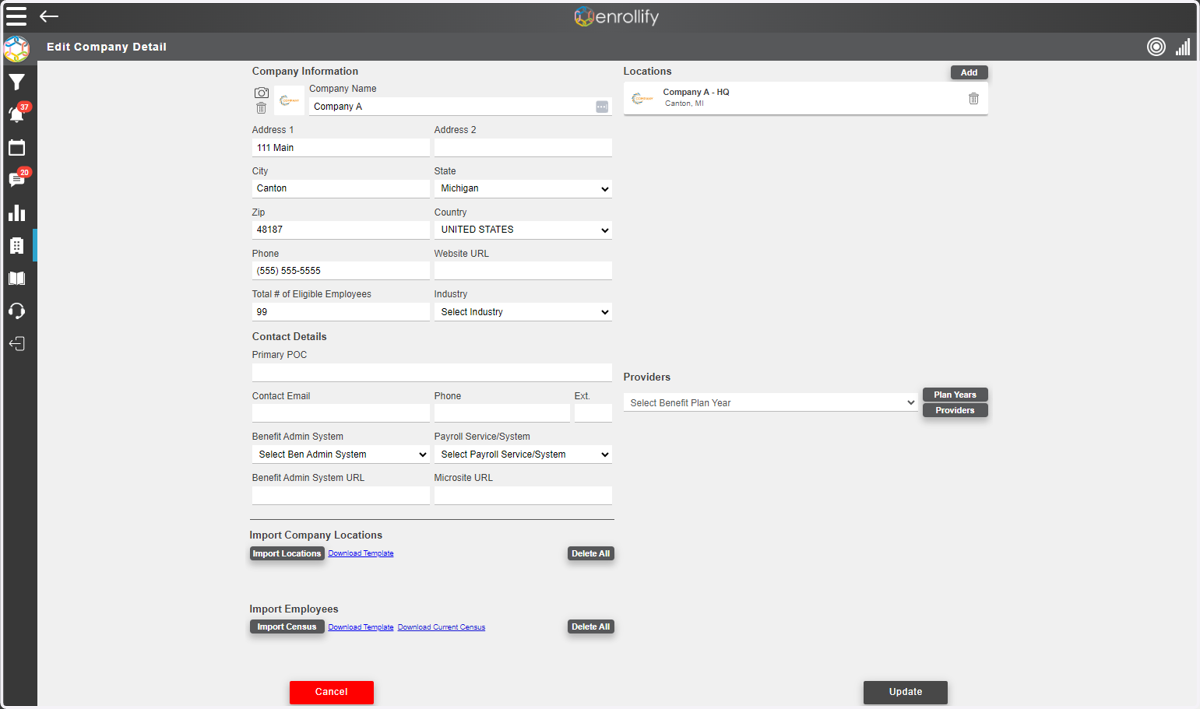This screenshot has height=709, width=1200.
Task: Click the target circle icon at top right
Action: (1156, 47)
